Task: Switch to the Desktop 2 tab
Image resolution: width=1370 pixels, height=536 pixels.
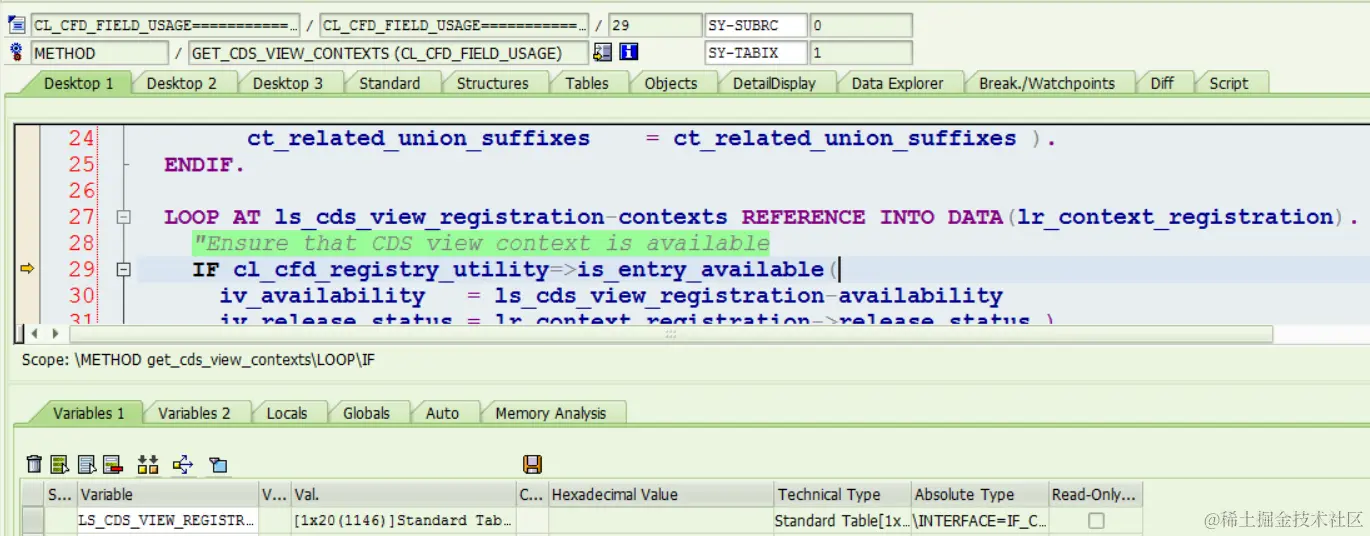Action: [x=181, y=83]
